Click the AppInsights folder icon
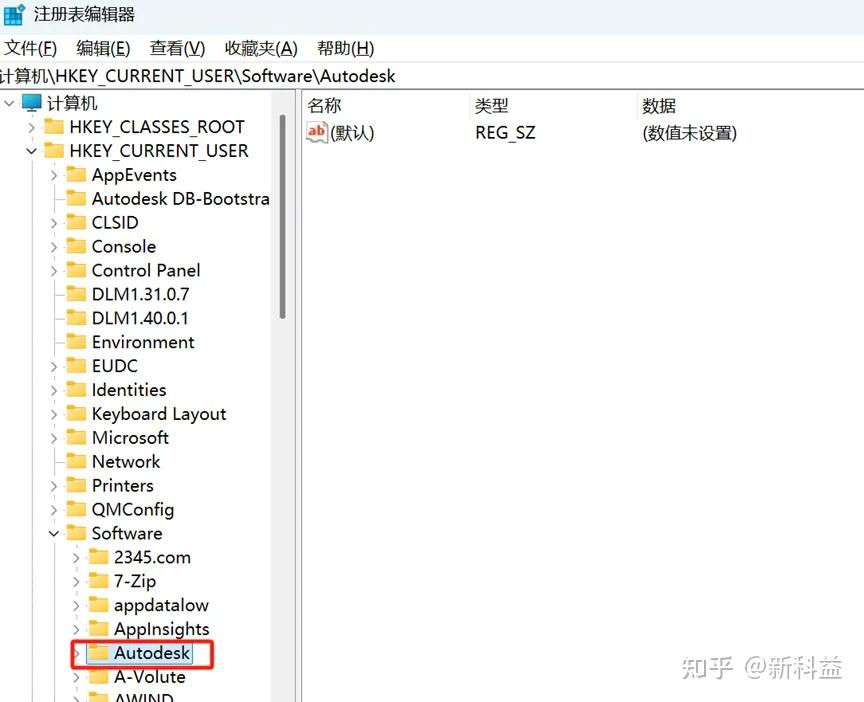Screen dimensions: 864x702 point(99,629)
